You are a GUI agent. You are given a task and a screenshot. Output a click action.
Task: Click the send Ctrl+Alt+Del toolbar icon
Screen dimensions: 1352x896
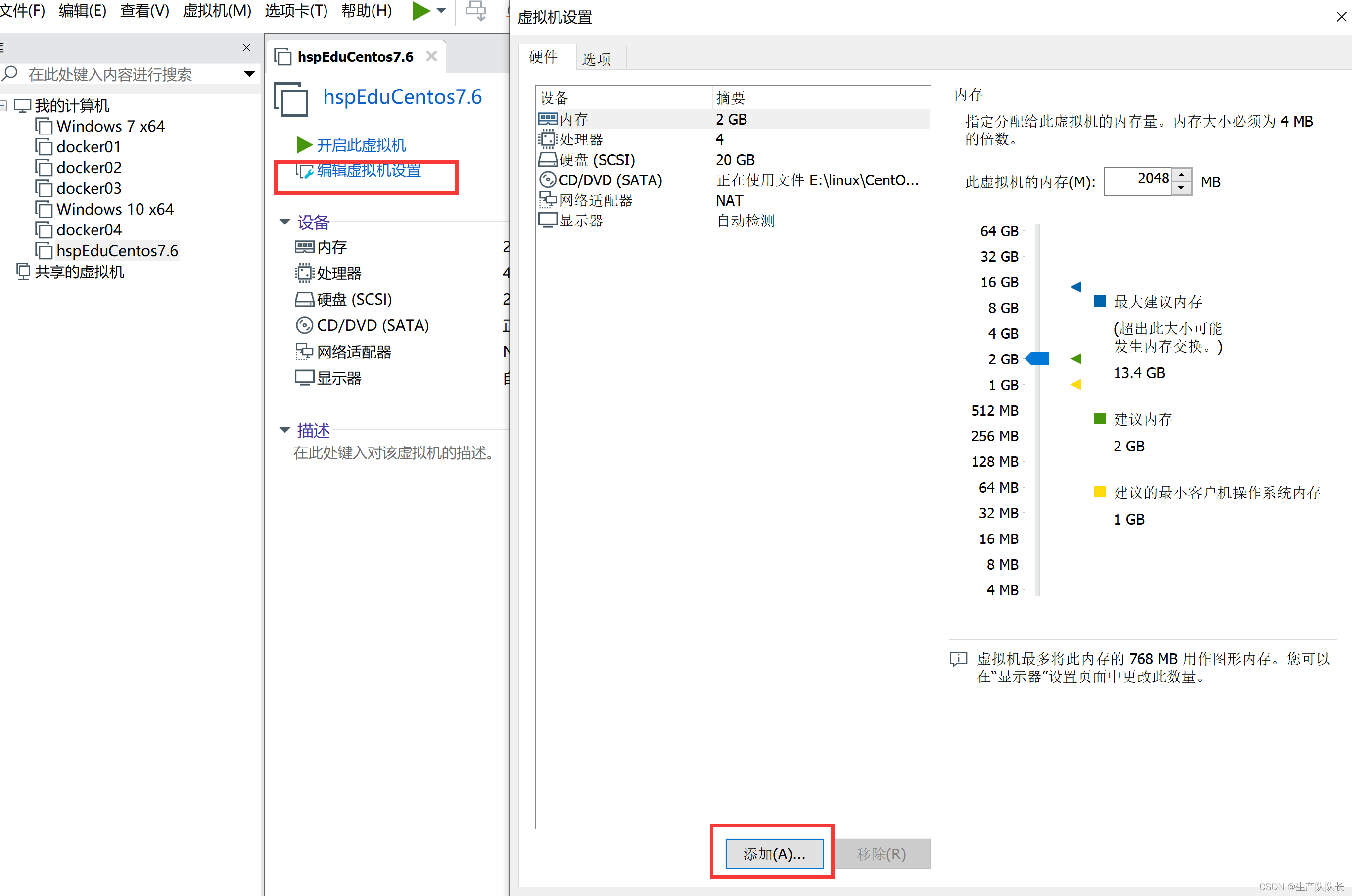tap(475, 11)
